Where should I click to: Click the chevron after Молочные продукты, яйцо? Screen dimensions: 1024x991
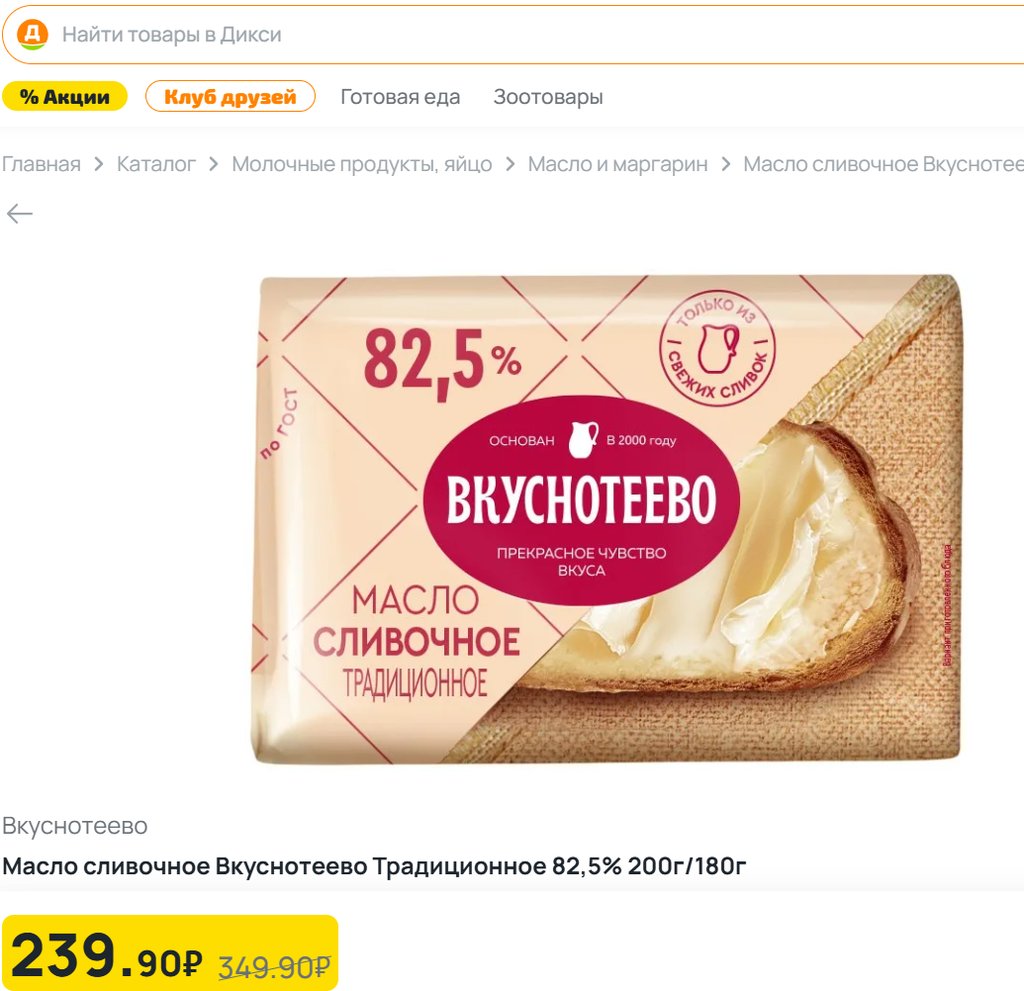[x=510, y=164]
